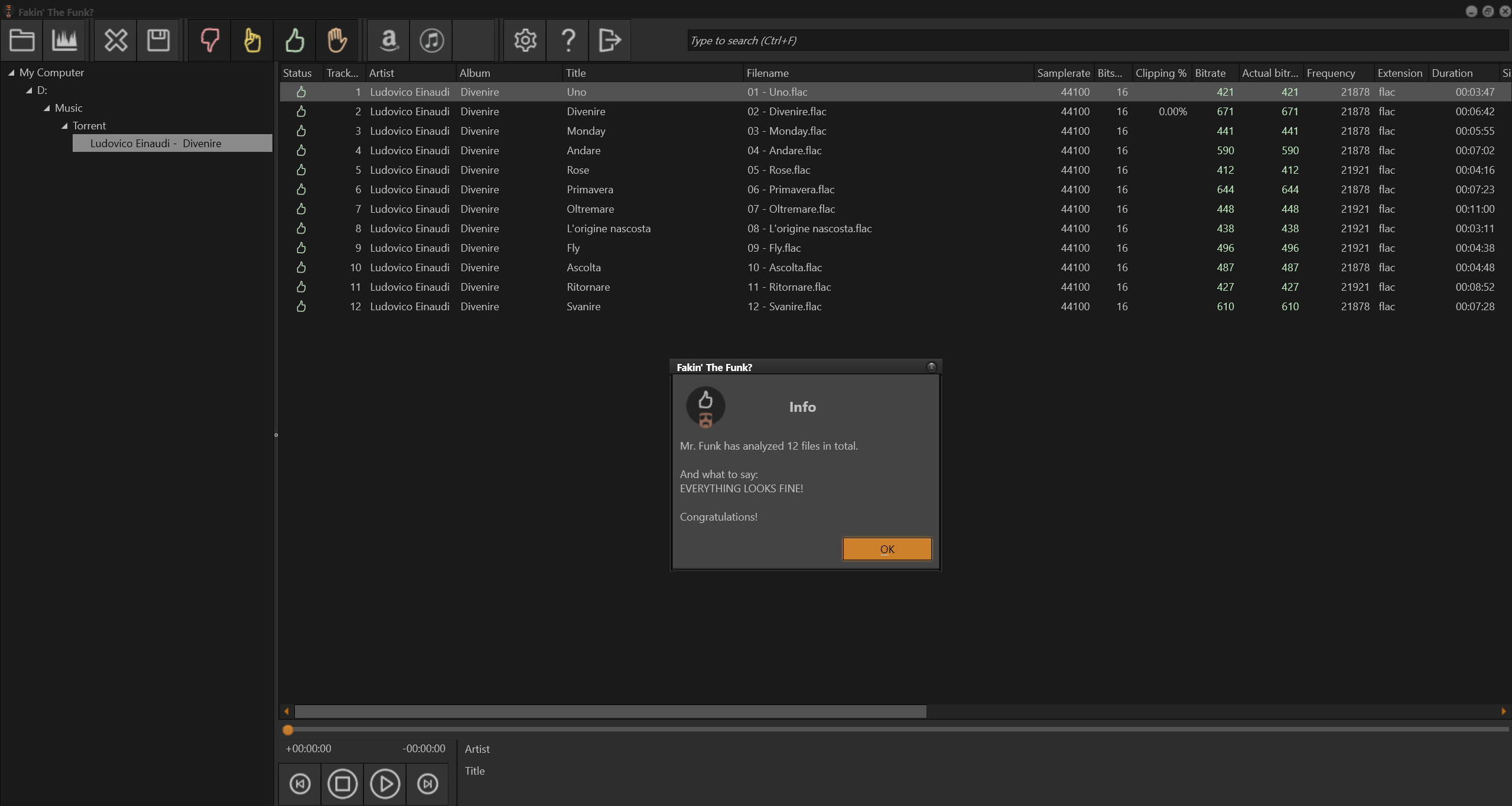The image size is (1512, 806).
Task: Collapse the Music folder node
Action: pos(47,108)
